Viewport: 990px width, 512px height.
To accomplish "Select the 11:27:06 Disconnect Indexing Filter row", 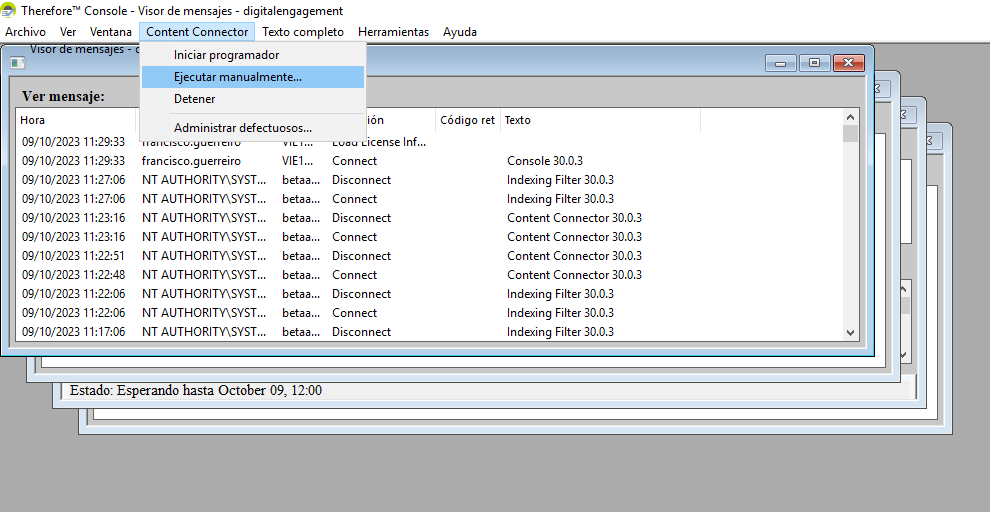I will point(429,180).
